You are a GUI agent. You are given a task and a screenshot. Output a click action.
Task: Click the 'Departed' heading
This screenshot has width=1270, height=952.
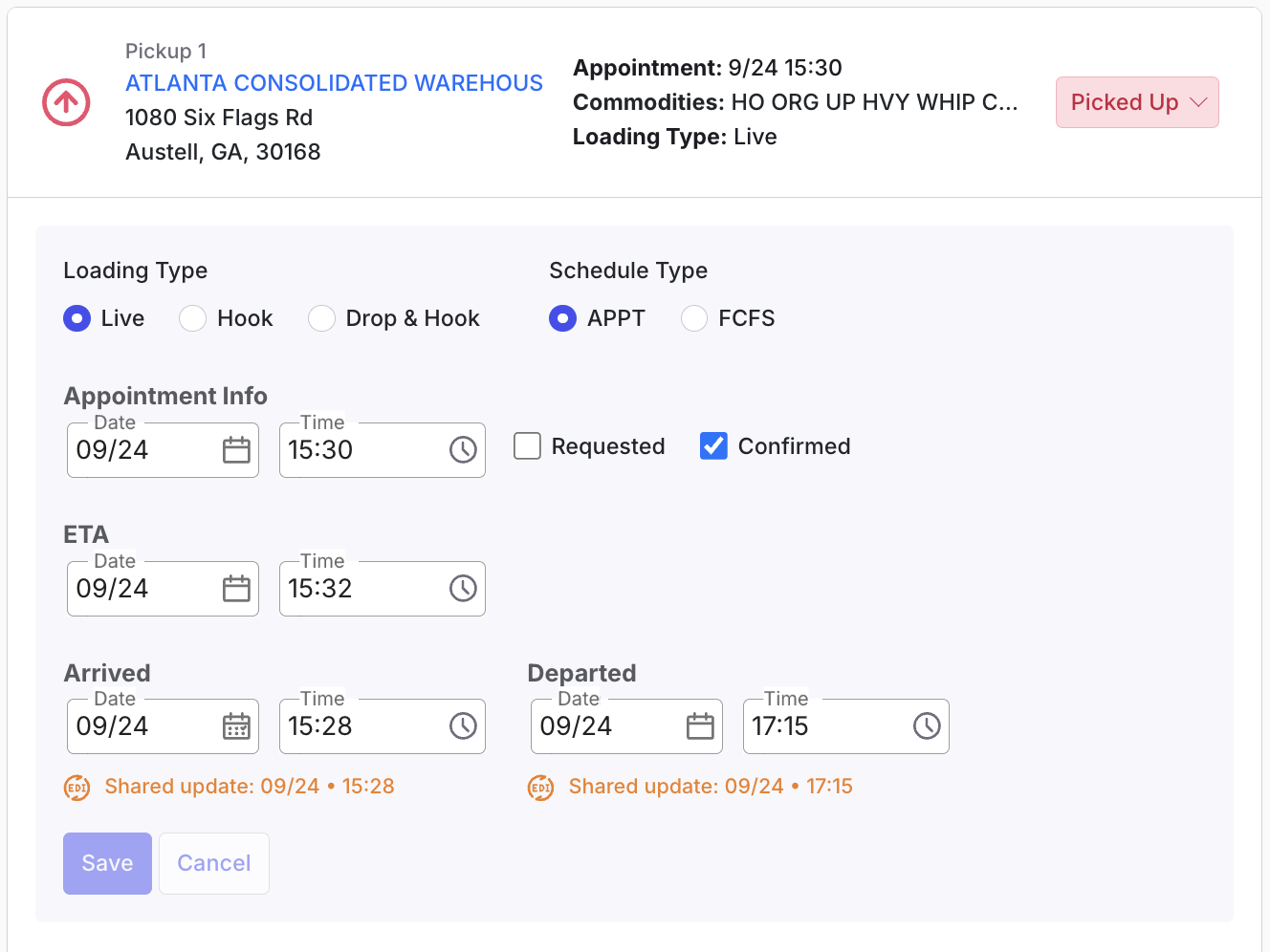pyautogui.click(x=581, y=673)
